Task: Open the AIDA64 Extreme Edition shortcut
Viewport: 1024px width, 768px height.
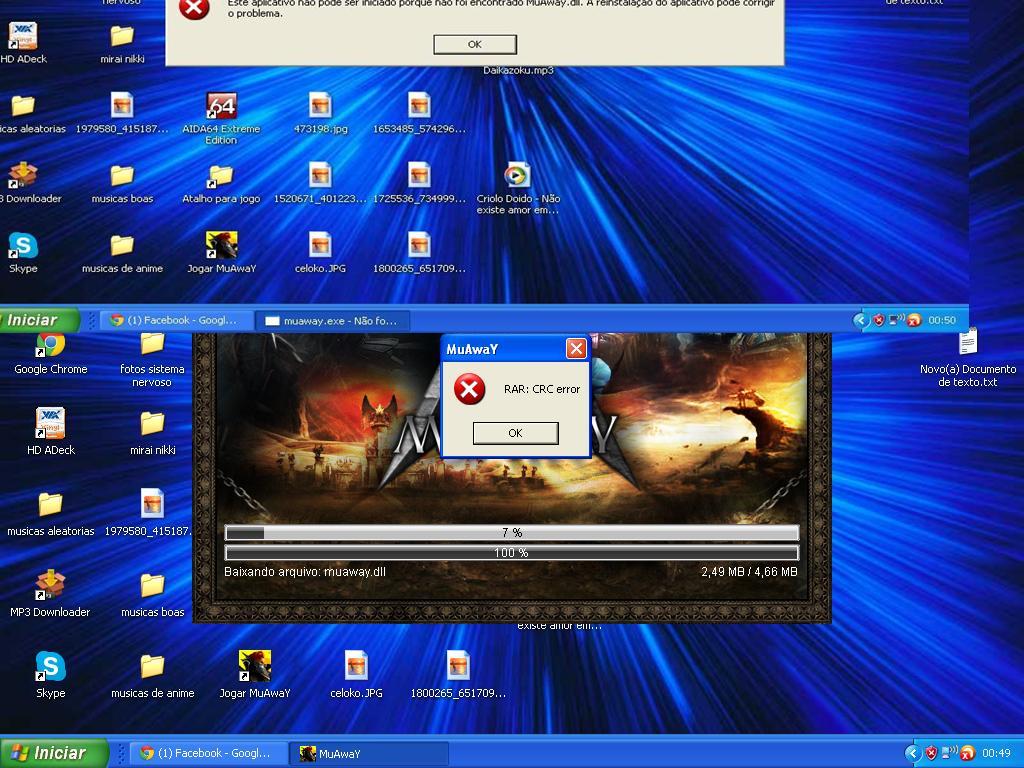Action: coord(221,107)
